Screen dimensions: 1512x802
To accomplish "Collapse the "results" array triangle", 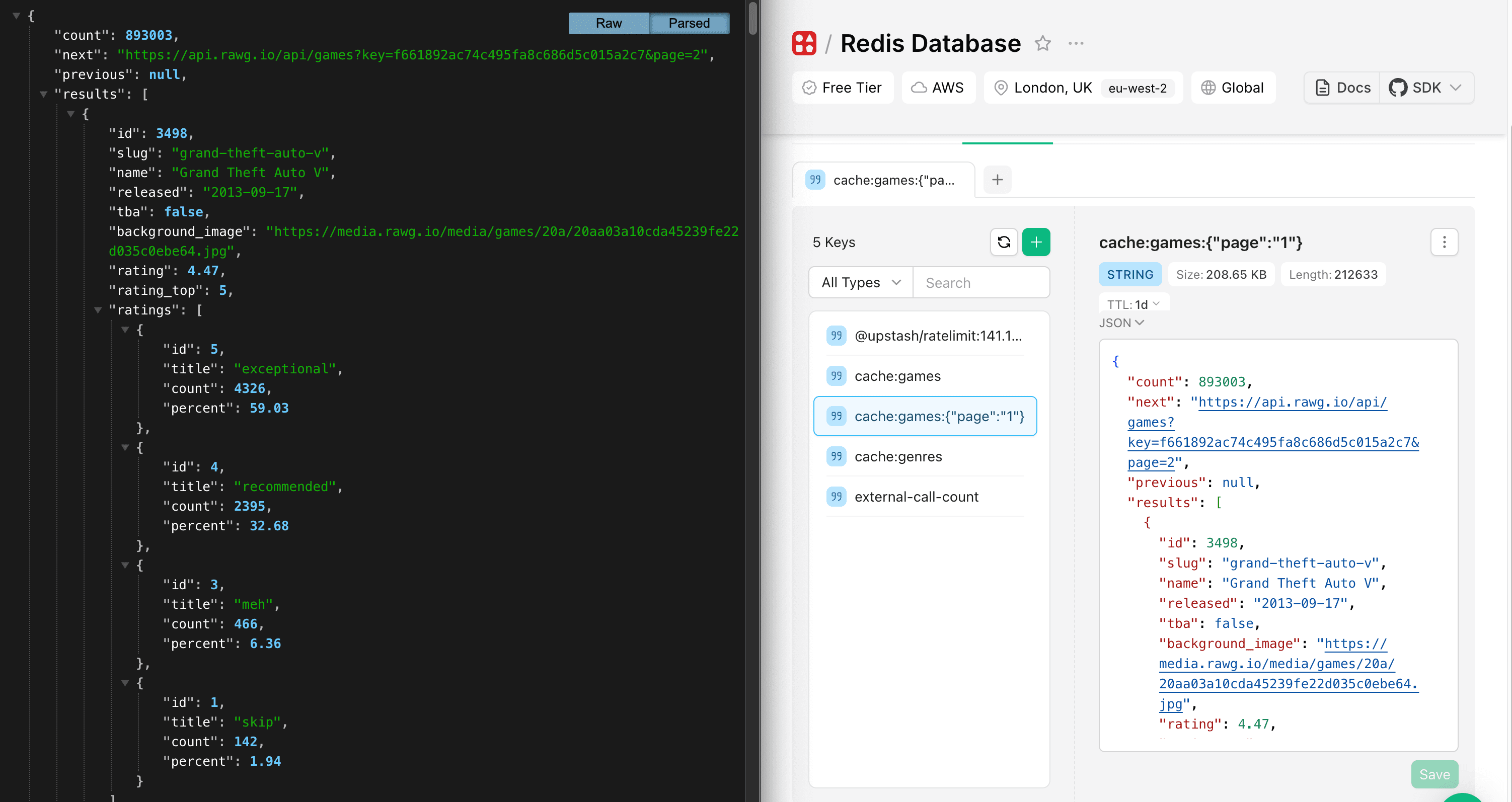I will point(43,94).
